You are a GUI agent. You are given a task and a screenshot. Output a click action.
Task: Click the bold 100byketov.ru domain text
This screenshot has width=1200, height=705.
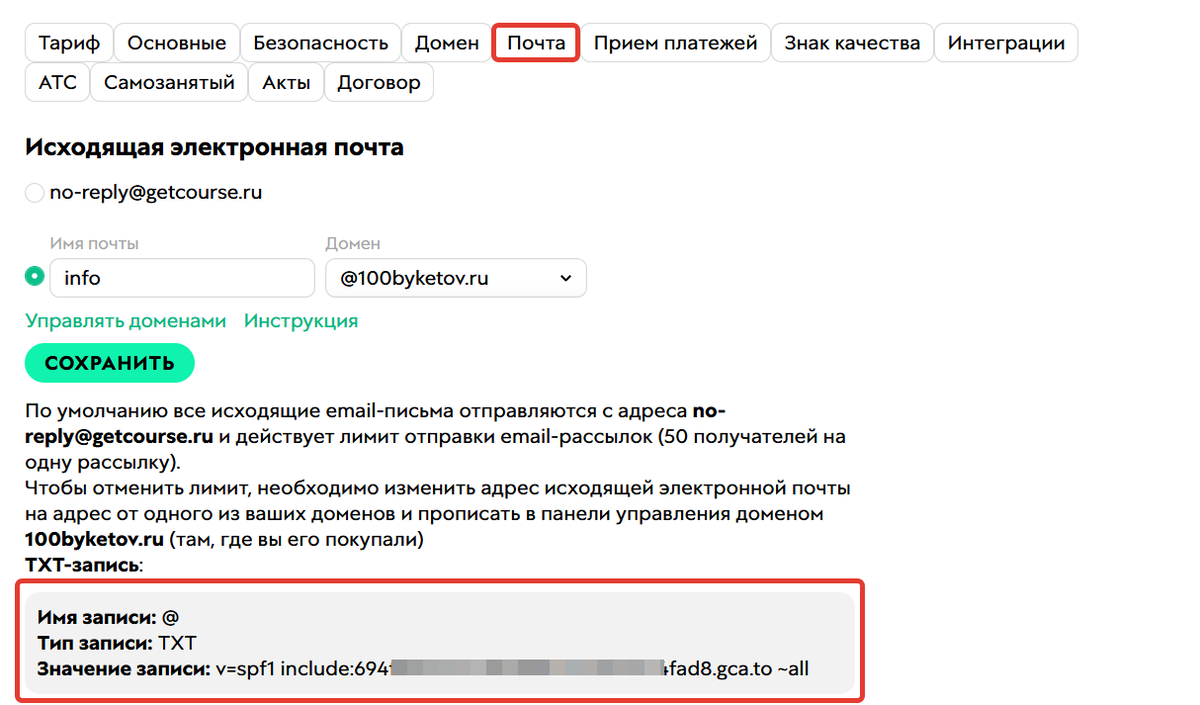click(94, 540)
